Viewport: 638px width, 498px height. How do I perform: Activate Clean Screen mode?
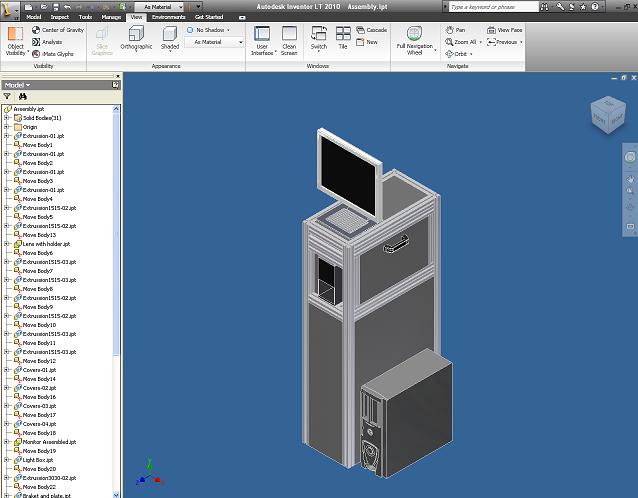[289, 40]
